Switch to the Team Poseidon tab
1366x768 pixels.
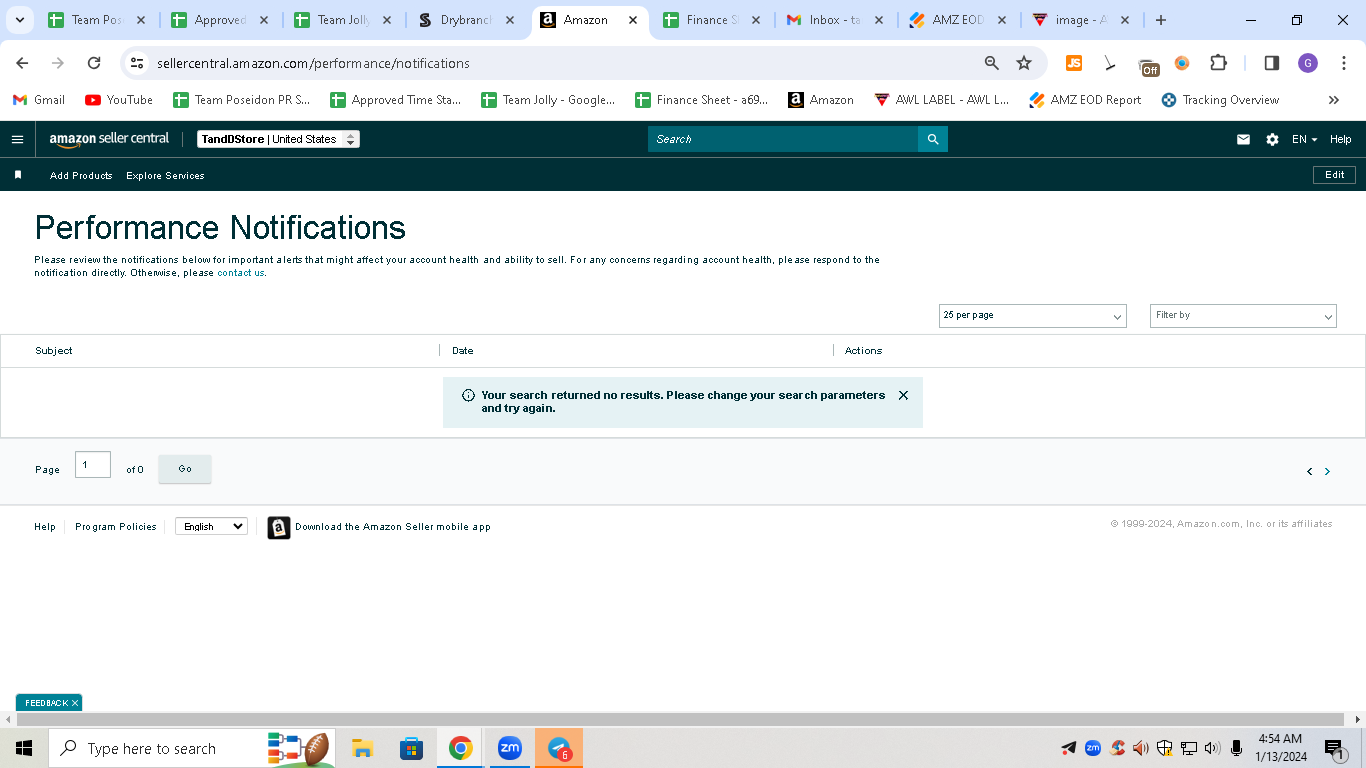[x=97, y=20]
